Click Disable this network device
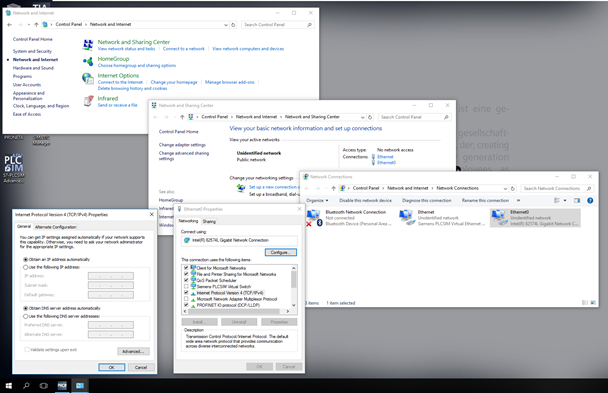Screen dimensions: 608x393 [365, 200]
